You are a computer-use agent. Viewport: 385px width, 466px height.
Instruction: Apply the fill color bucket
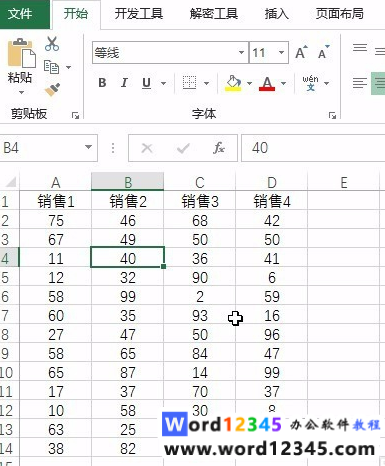pos(233,83)
